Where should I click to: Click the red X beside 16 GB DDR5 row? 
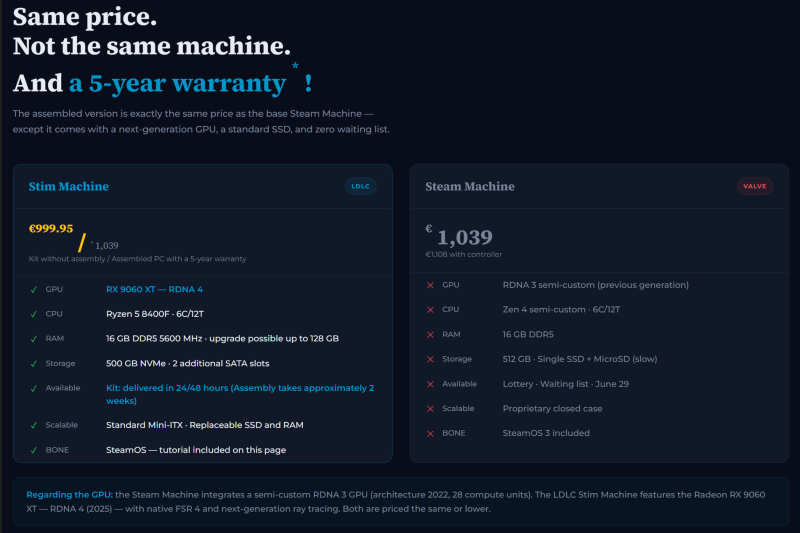coord(430,335)
